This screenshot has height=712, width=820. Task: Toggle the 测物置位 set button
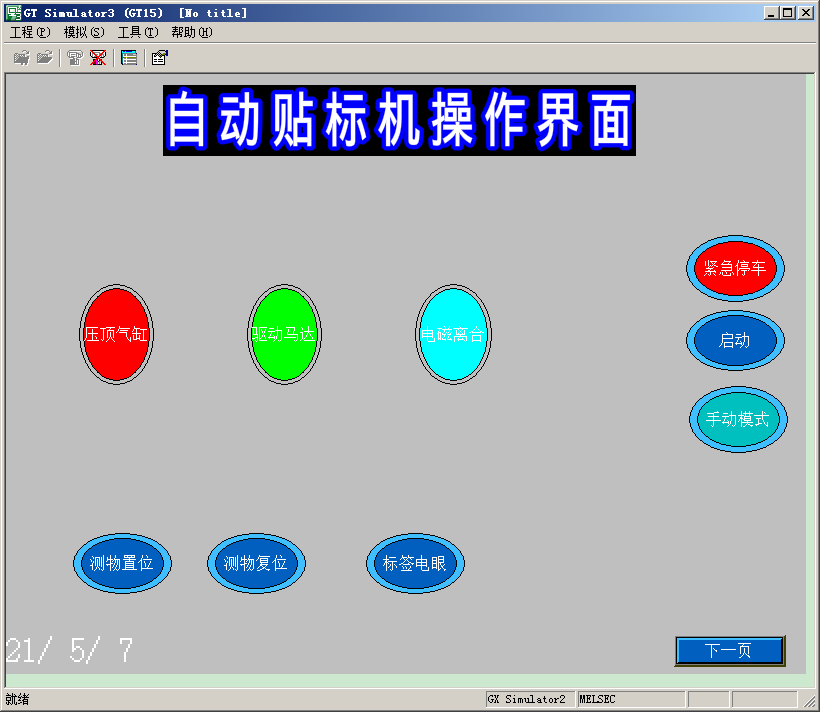pyautogui.click(x=122, y=563)
